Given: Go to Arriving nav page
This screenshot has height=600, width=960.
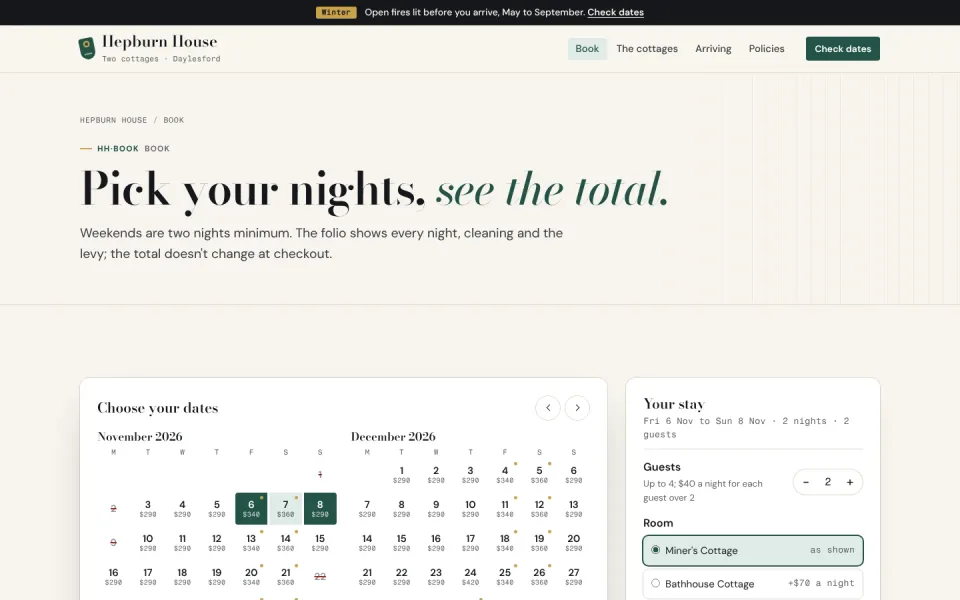Looking at the screenshot, I should coord(713,49).
